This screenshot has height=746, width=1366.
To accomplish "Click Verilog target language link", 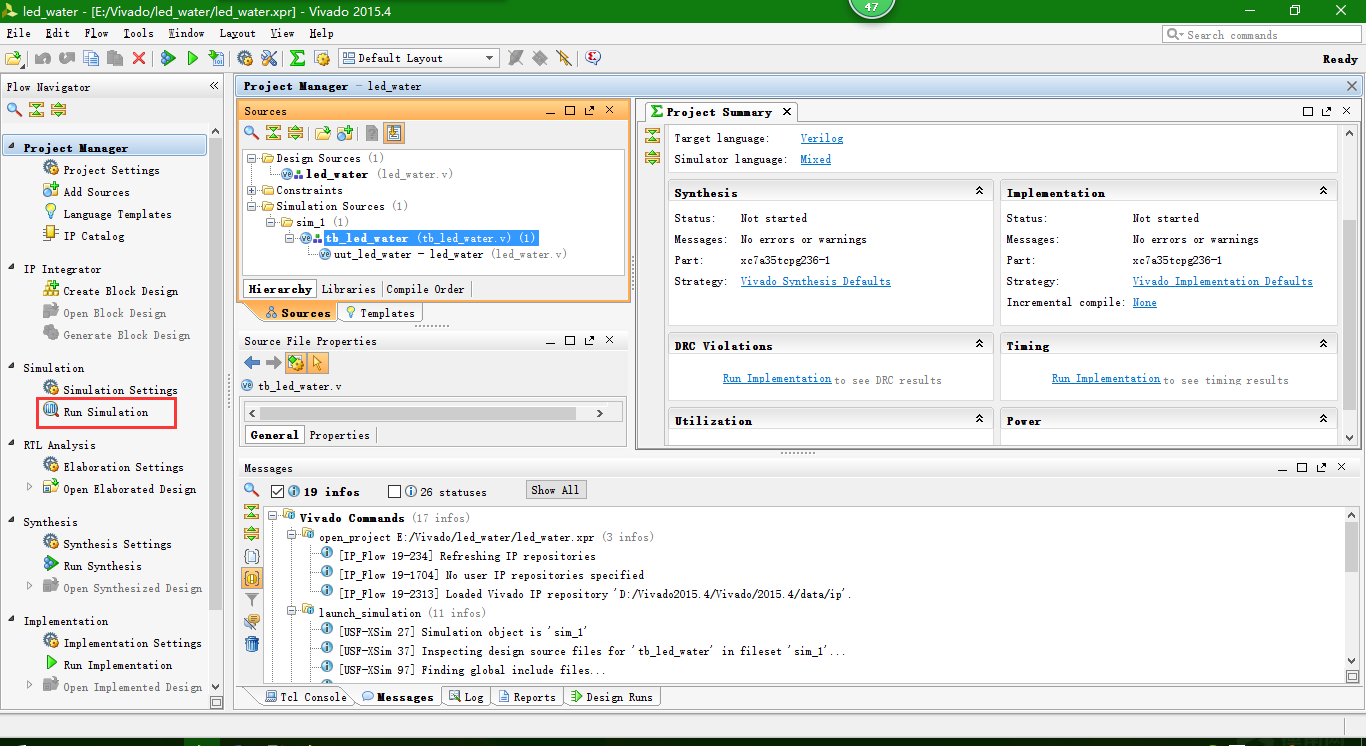I will (x=822, y=138).
